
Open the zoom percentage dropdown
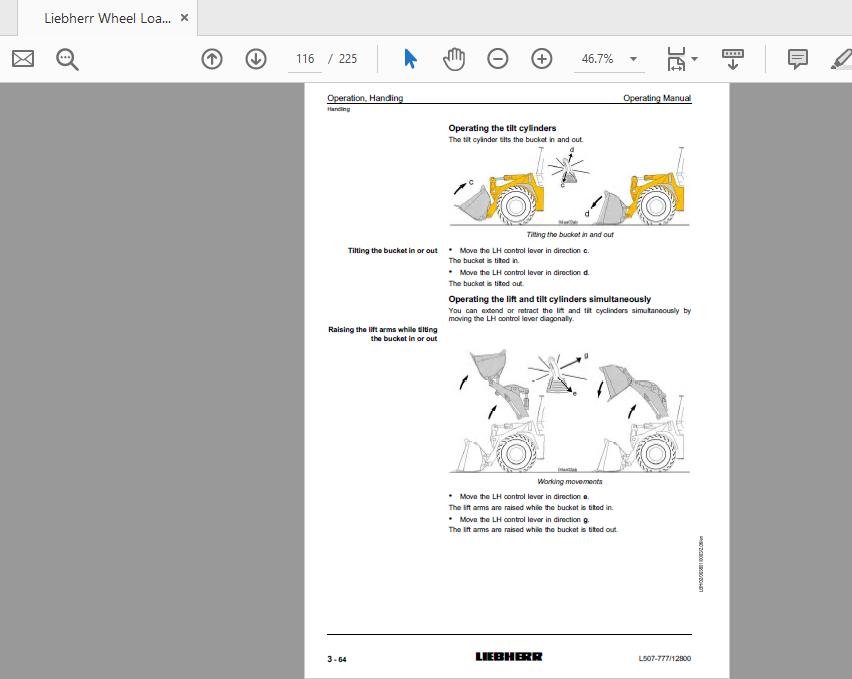click(632, 59)
